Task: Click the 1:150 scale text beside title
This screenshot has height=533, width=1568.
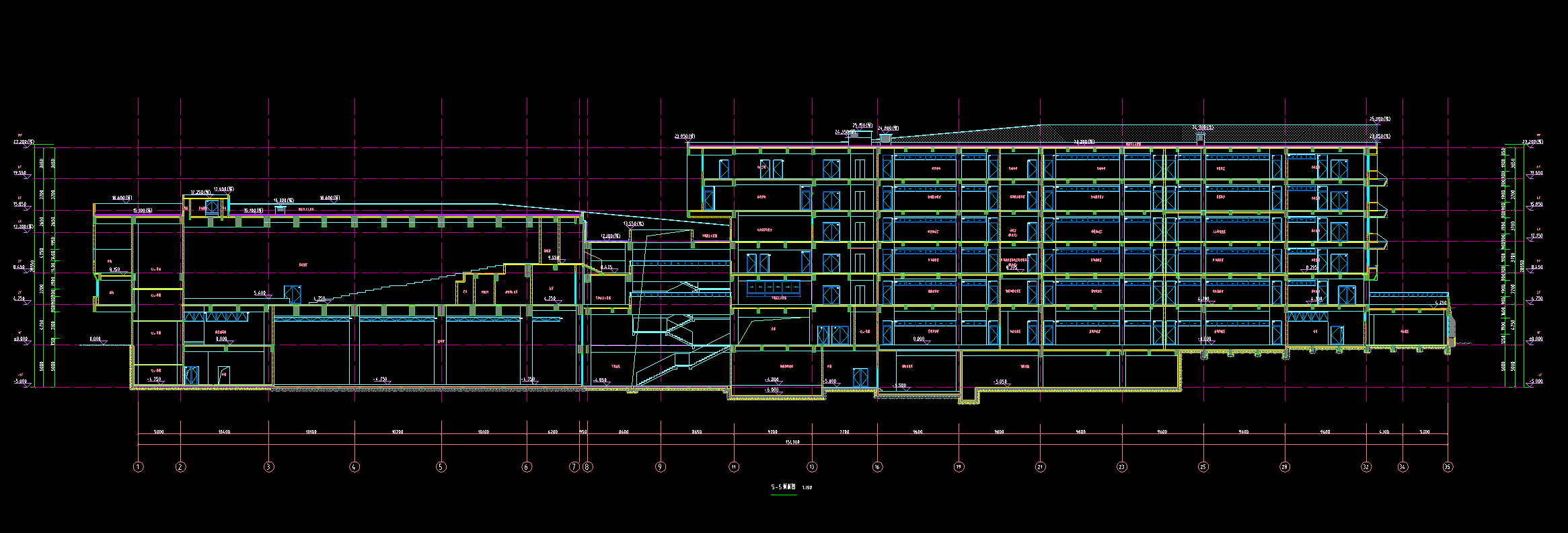Action: (807, 487)
